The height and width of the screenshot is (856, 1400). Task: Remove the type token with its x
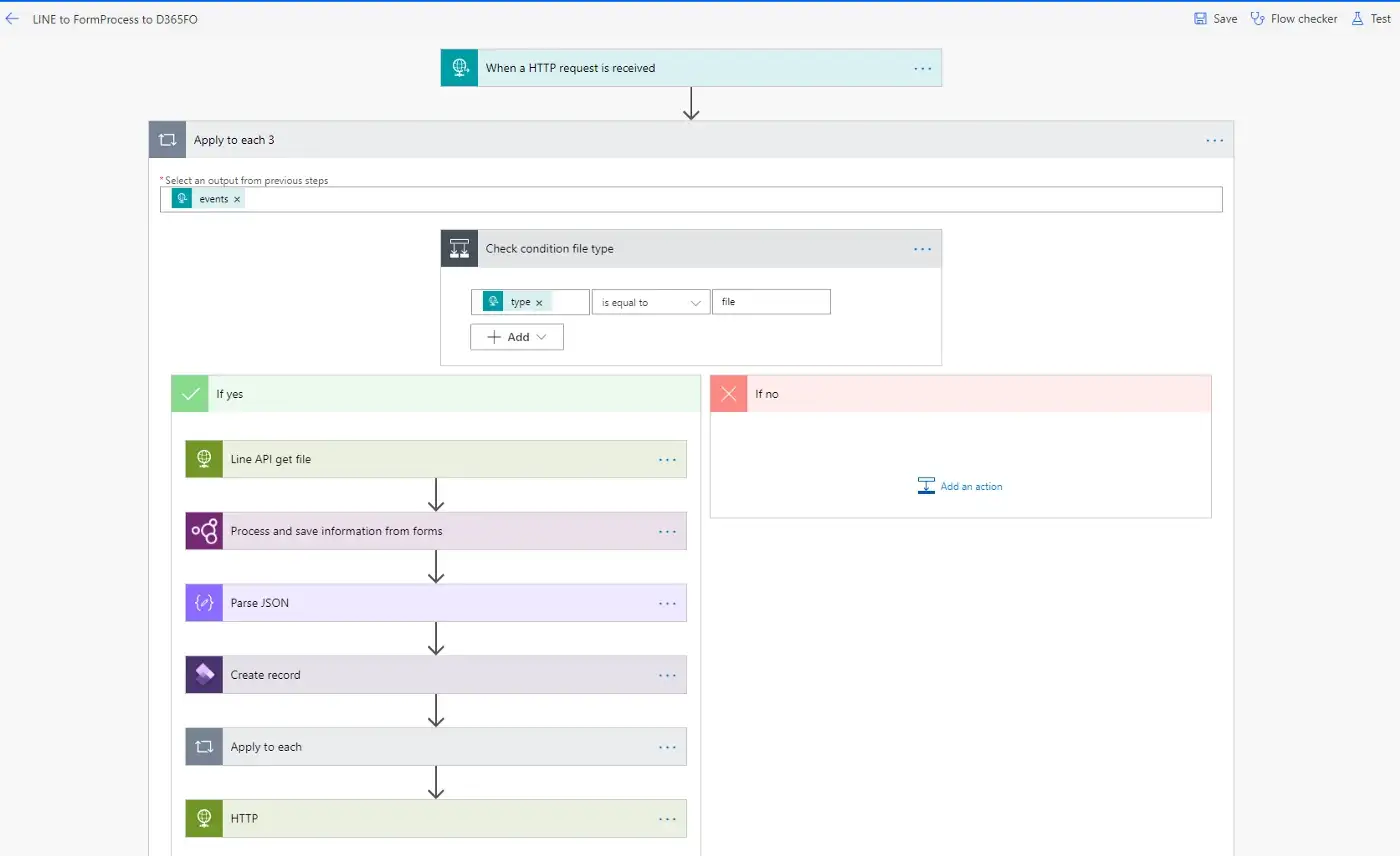[539, 302]
